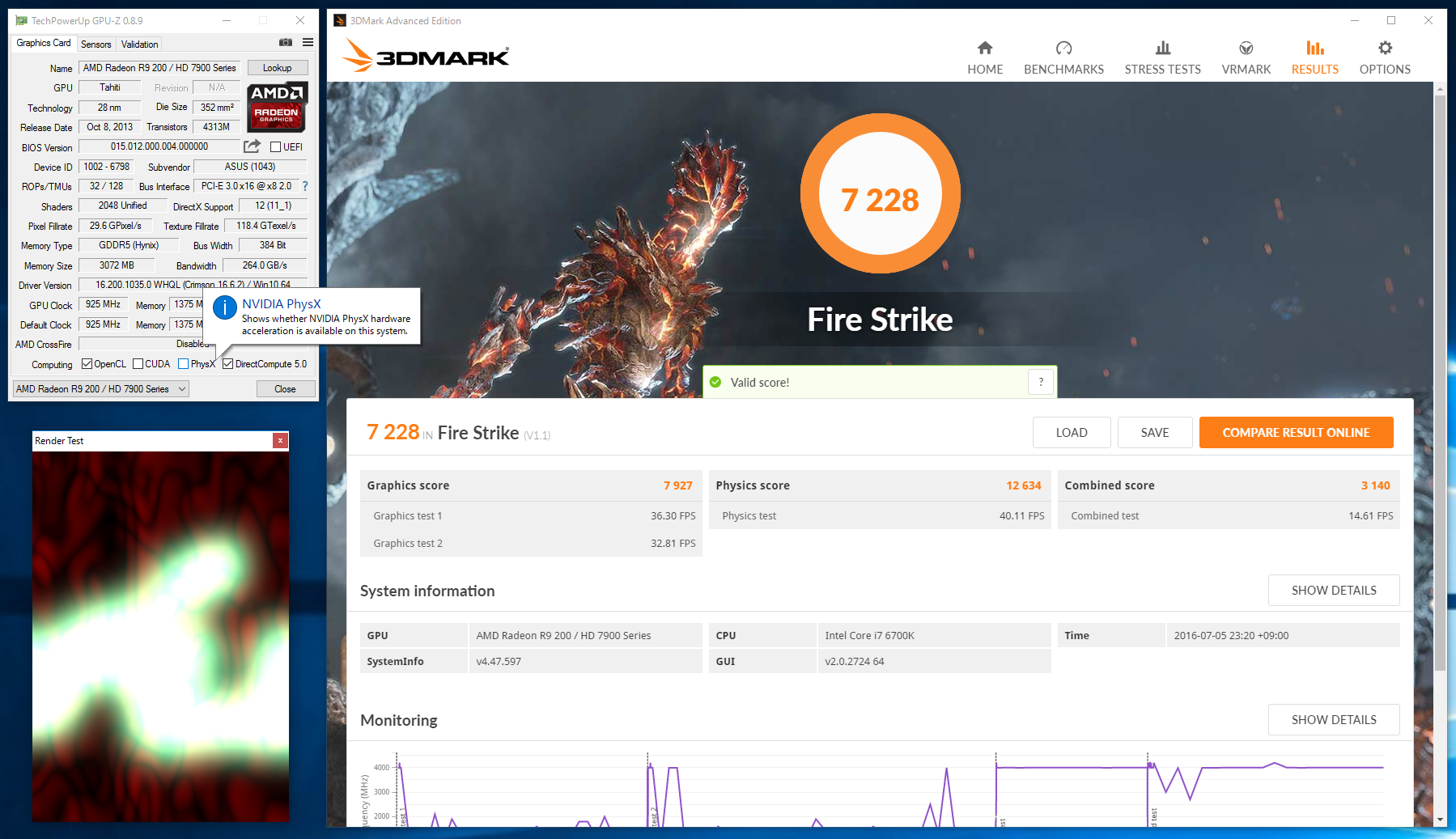Click the Memory Size value 3072 MB
This screenshot has width=1456, height=839.
click(x=117, y=265)
